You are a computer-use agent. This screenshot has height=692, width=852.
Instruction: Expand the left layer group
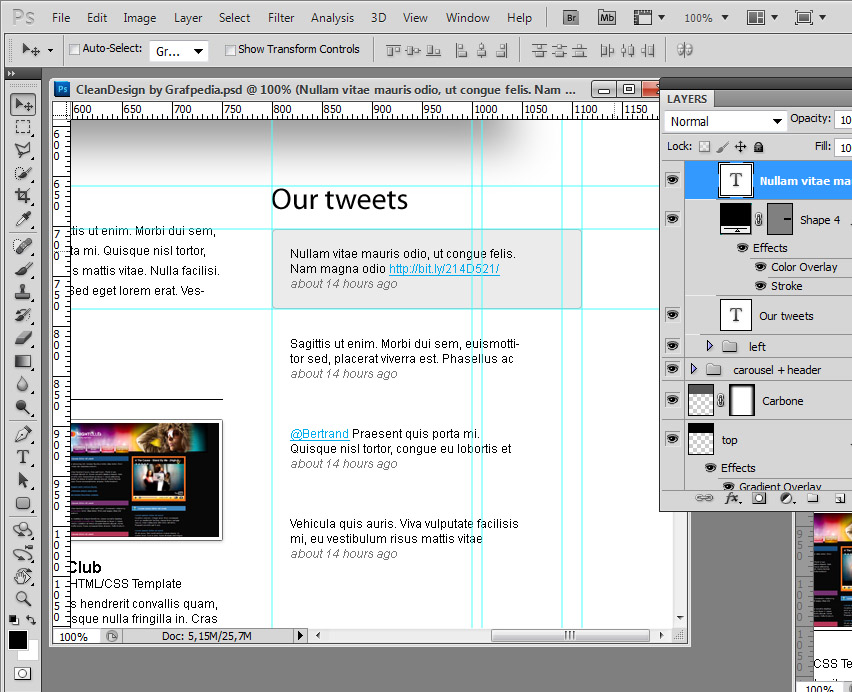tap(709, 345)
